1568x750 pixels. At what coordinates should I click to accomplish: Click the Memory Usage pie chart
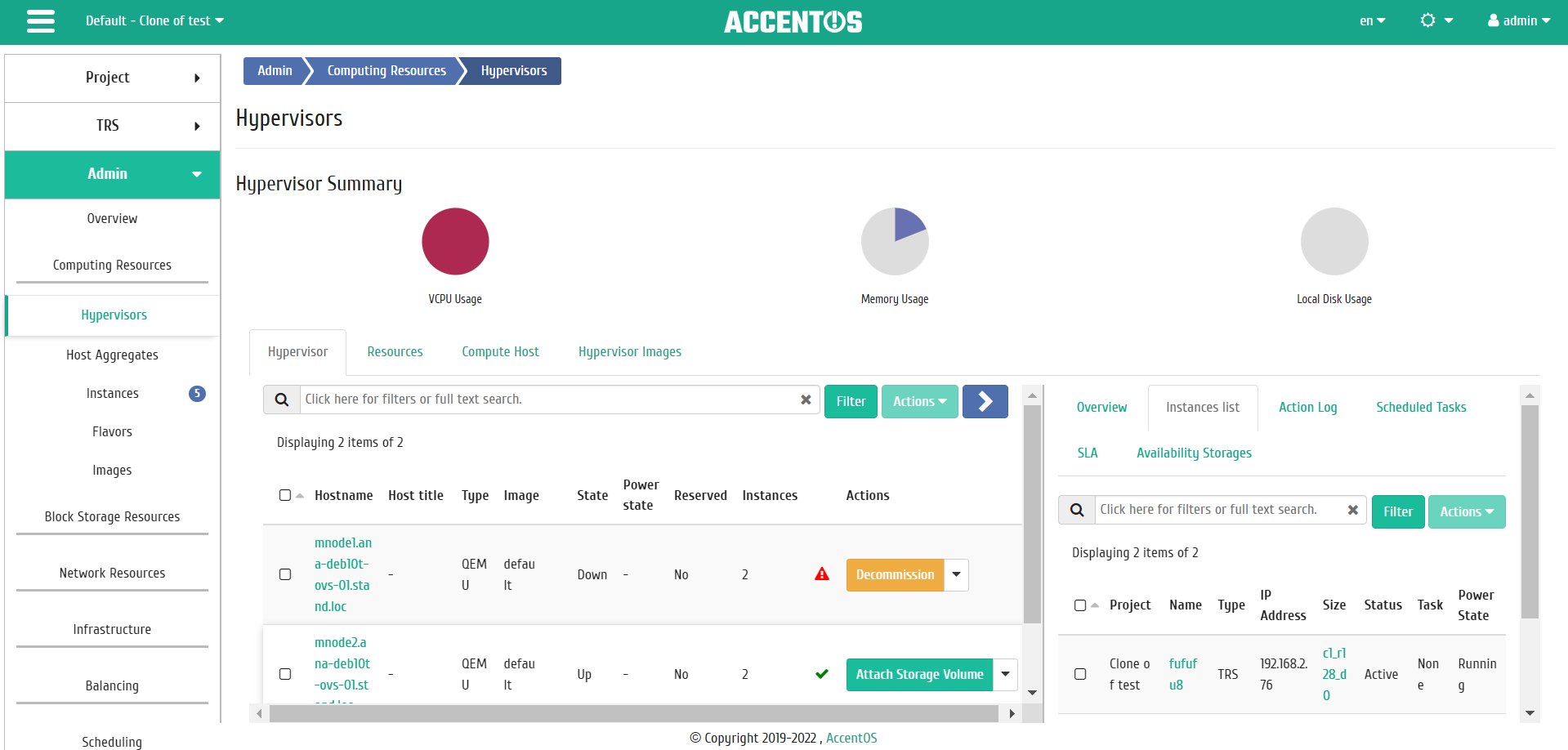[895, 241]
